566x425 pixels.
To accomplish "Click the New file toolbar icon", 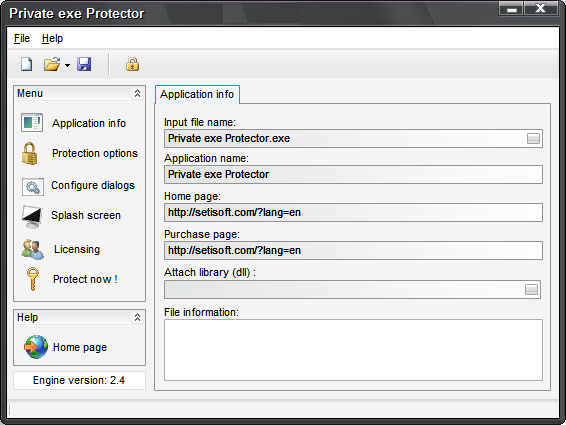I will point(26,65).
